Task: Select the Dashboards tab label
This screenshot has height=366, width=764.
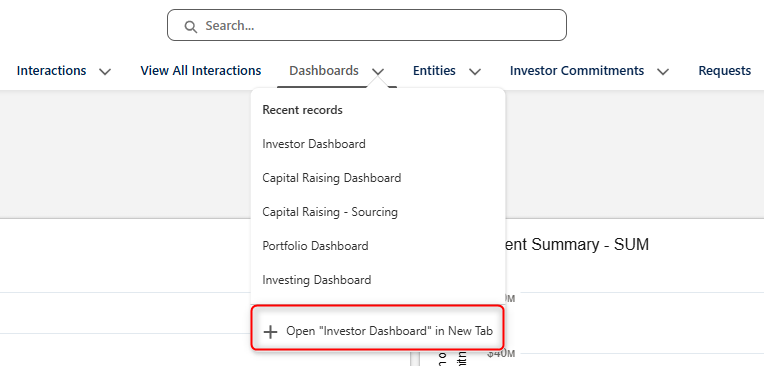Action: [x=324, y=71]
